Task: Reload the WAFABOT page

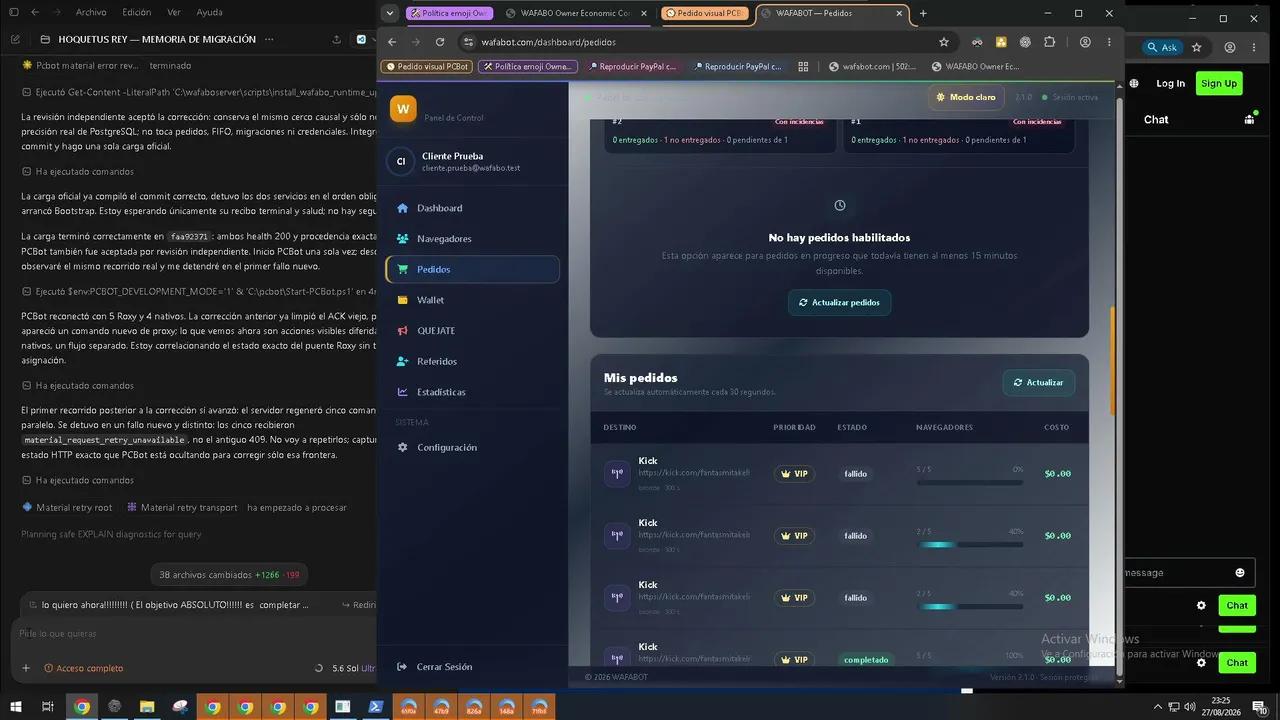Action: click(x=440, y=42)
